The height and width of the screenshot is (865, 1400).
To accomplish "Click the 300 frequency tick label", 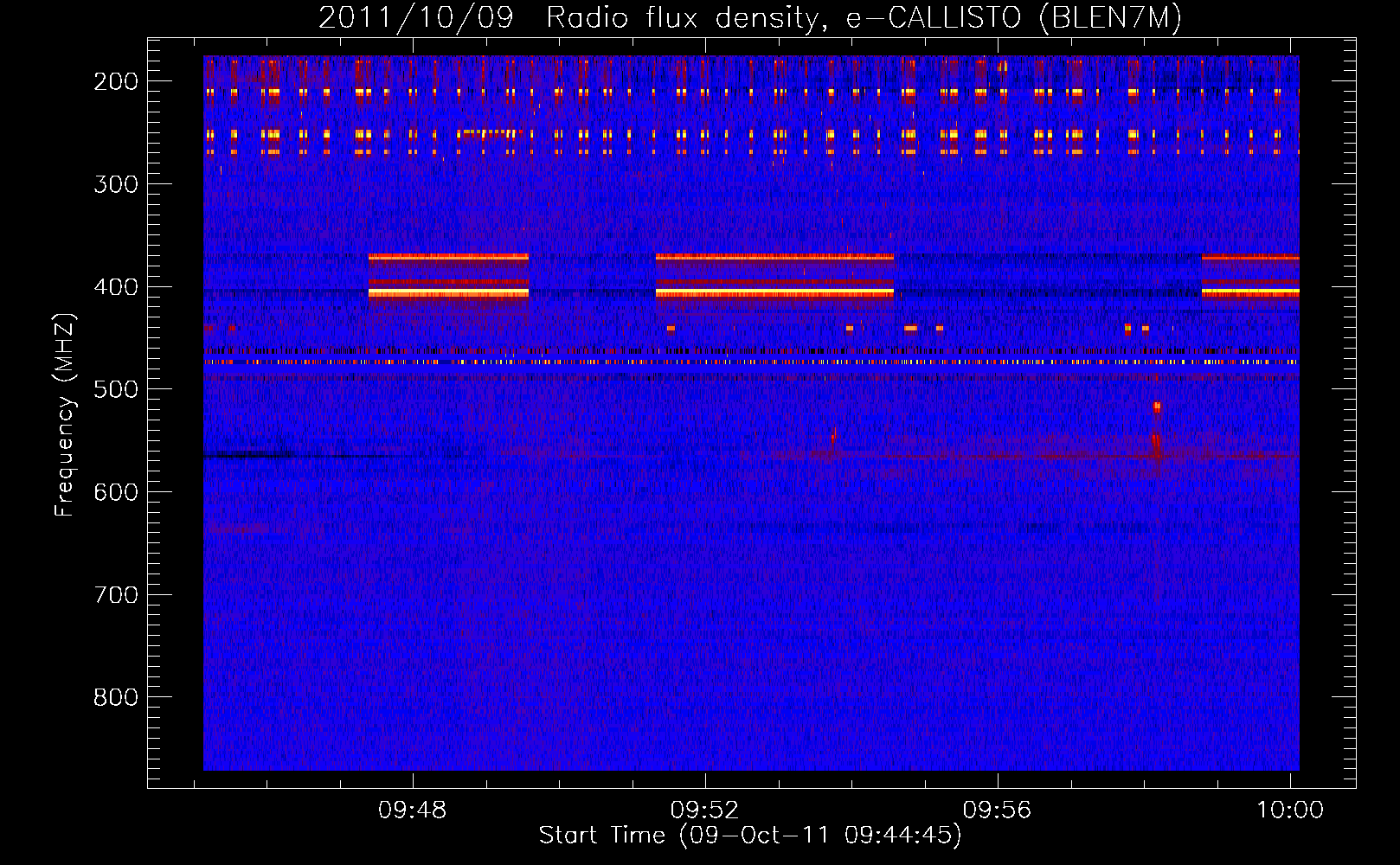I will click(116, 184).
